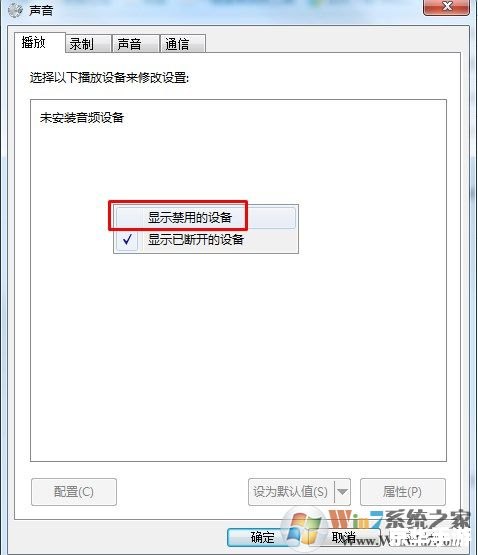Viewport: 478px width, 555px height.
Task: Open device 属性(P) button
Action: pyautogui.click(x=403, y=492)
